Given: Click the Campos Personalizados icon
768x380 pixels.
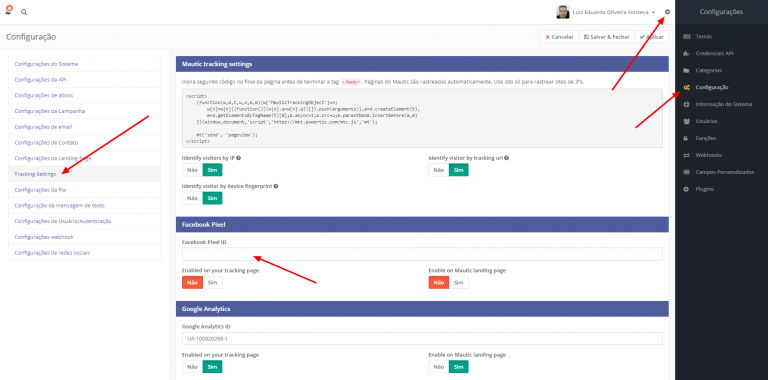Looking at the screenshot, I should point(687,172).
